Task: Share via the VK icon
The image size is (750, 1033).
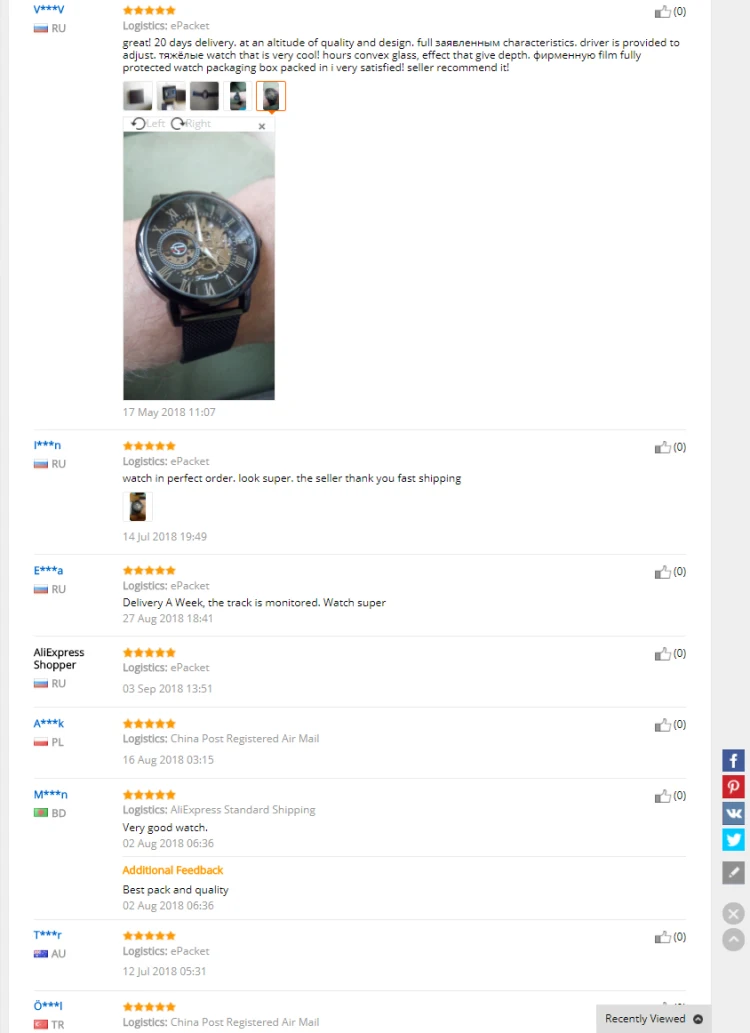Action: pyautogui.click(x=734, y=813)
